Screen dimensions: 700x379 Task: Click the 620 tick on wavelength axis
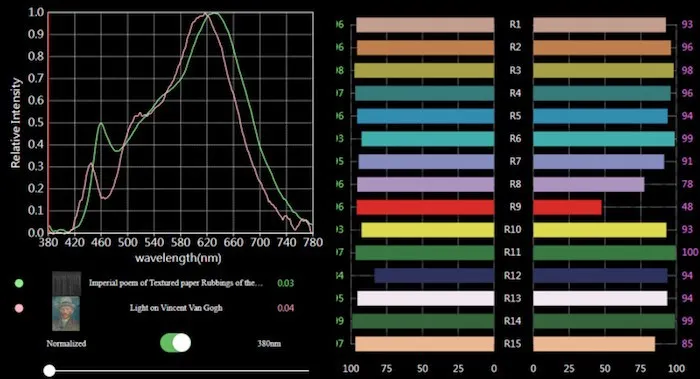pos(206,242)
